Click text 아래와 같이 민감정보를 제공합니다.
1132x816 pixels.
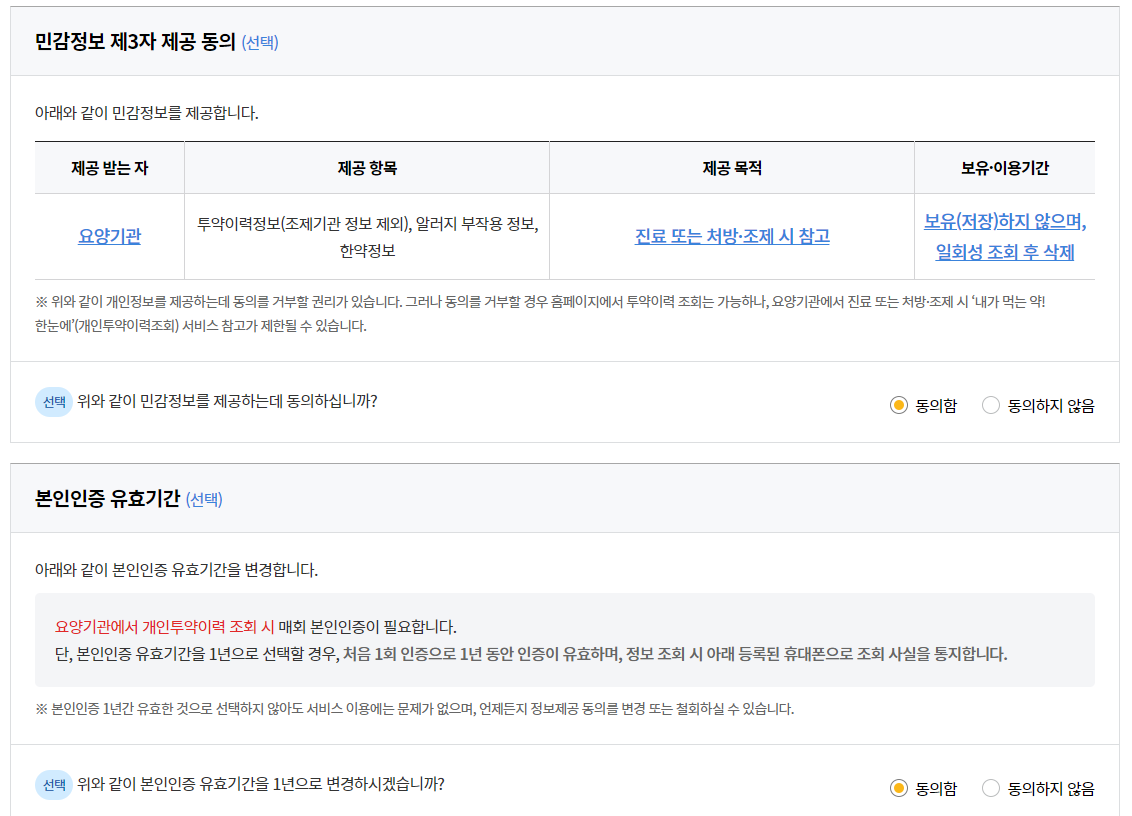coord(147,113)
